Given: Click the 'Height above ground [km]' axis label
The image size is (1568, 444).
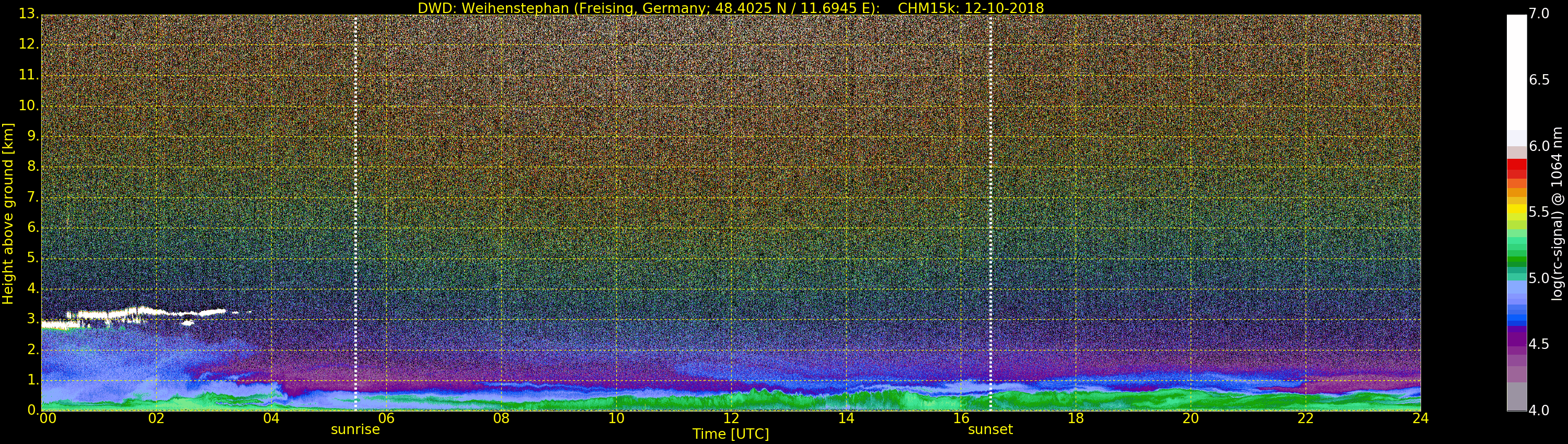Looking at the screenshot, I should pyautogui.click(x=8, y=214).
